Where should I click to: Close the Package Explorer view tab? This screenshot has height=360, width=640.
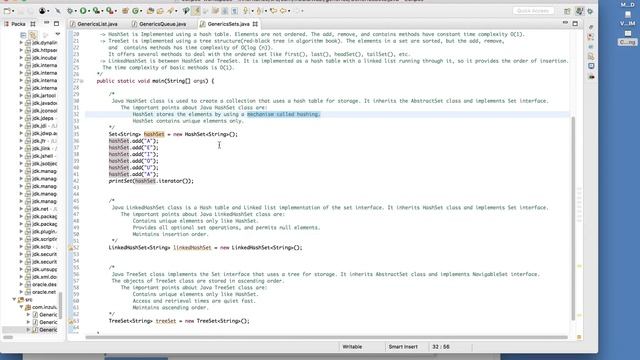click(x=33, y=24)
